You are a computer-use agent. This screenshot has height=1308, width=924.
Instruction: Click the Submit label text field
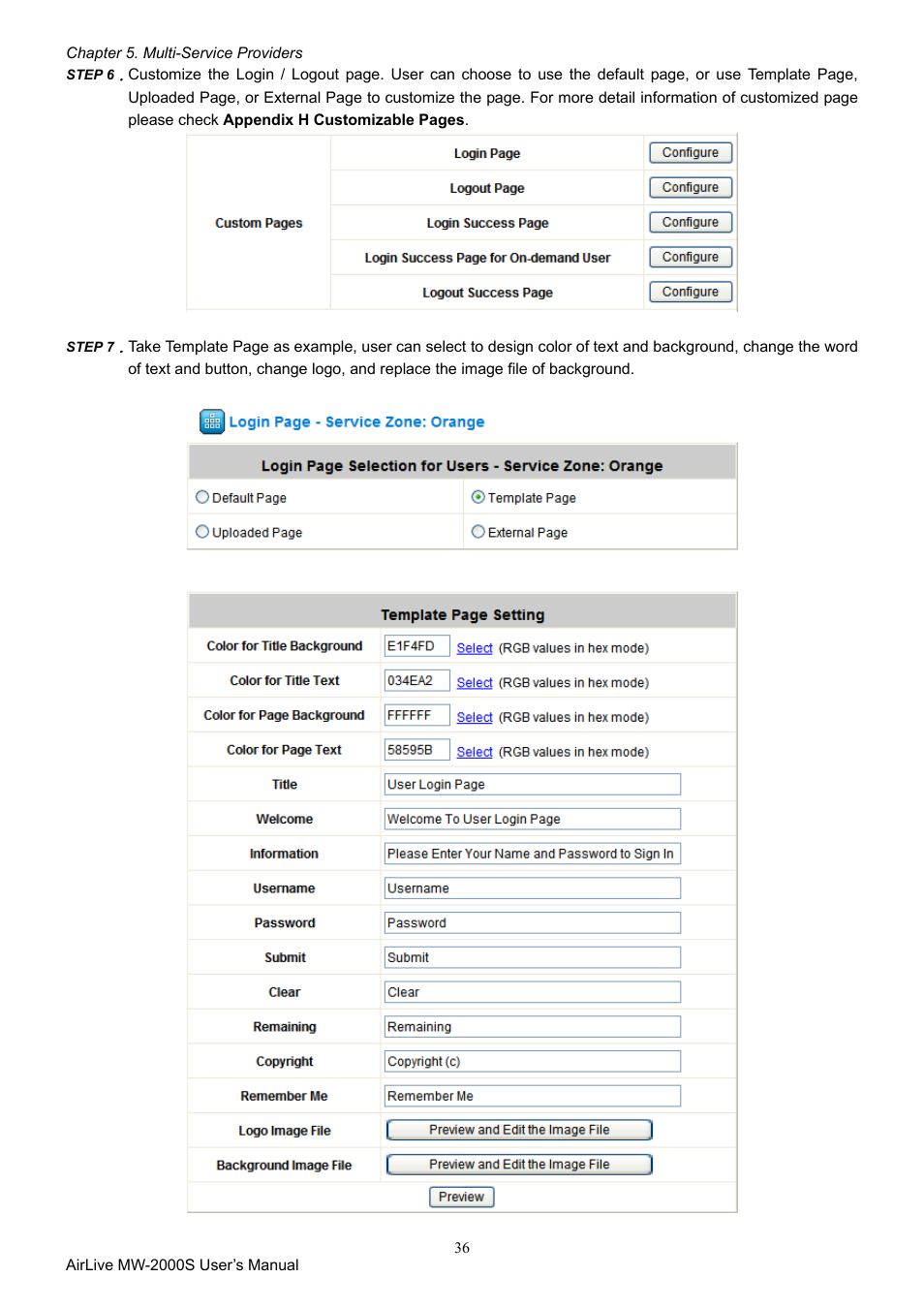[x=533, y=958]
